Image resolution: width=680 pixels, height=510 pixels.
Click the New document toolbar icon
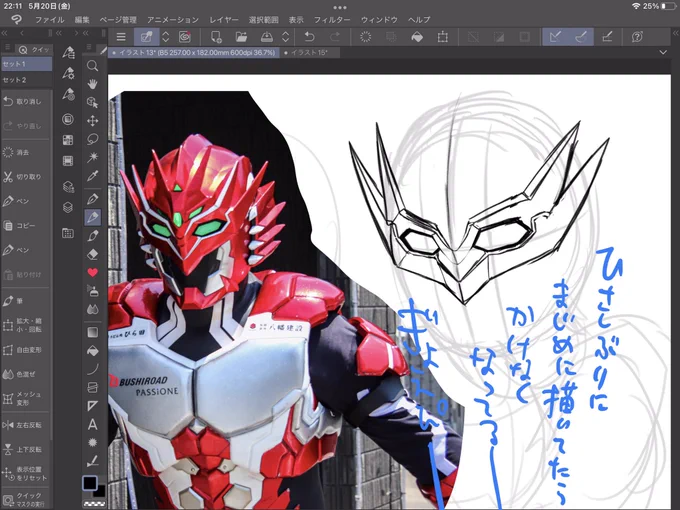pyautogui.click(x=216, y=37)
